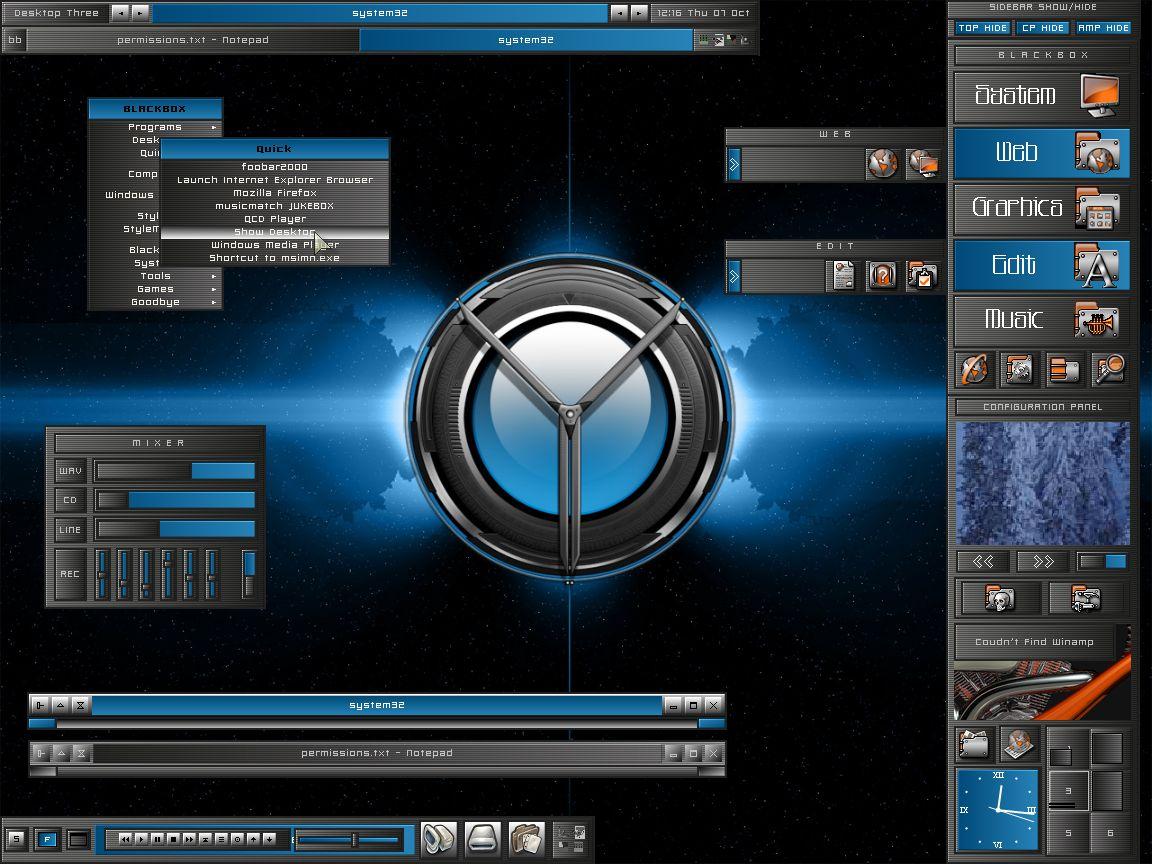The image size is (1152, 864).
Task: Open the playing cards folder icon in the dock
Action: 527,839
